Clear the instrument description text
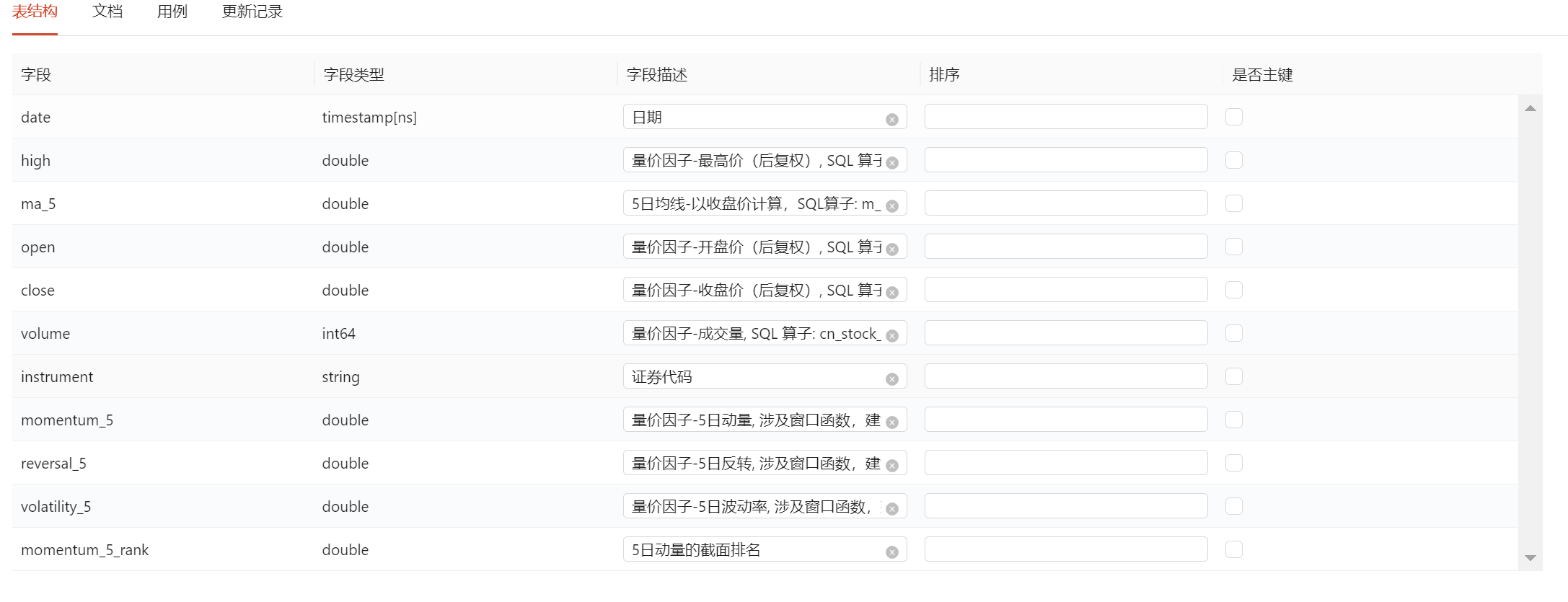The image size is (1568, 602). point(892,379)
